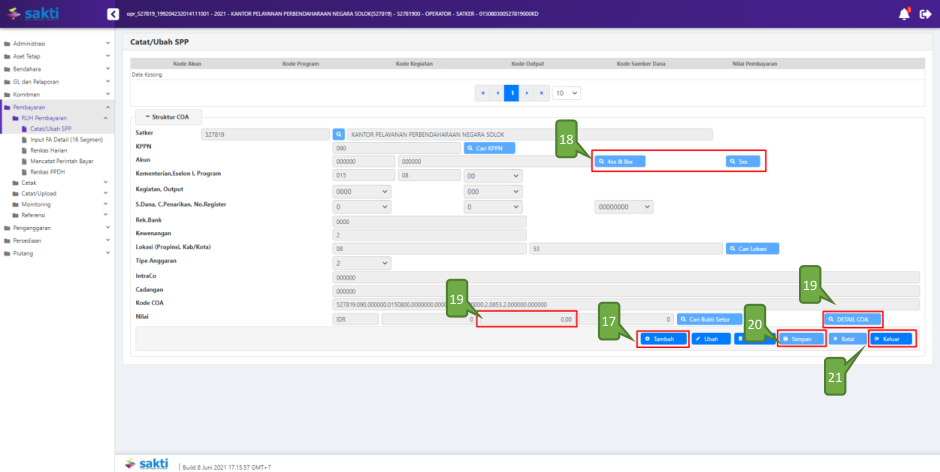This screenshot has height=472, width=940.
Task: Open the No.Register dropdown showing 00000000
Action: (623, 206)
